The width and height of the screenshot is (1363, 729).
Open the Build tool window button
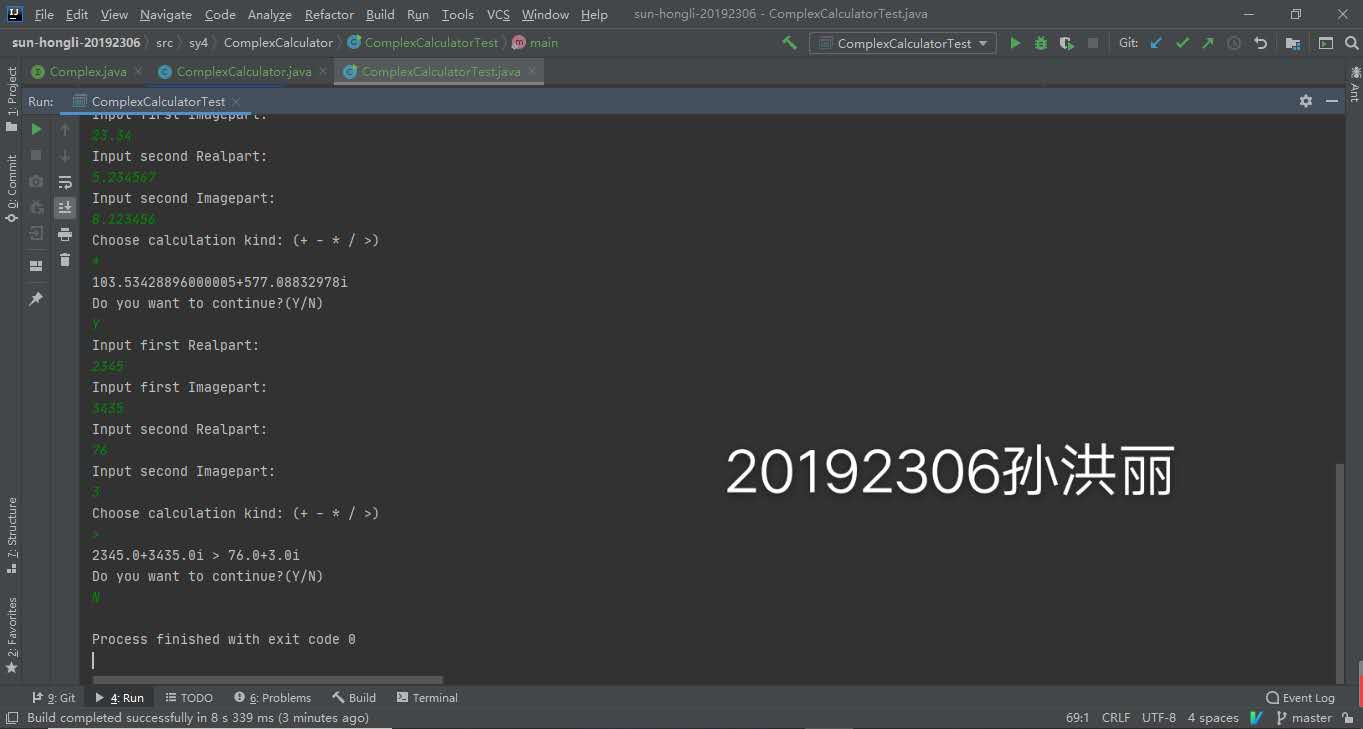point(354,698)
